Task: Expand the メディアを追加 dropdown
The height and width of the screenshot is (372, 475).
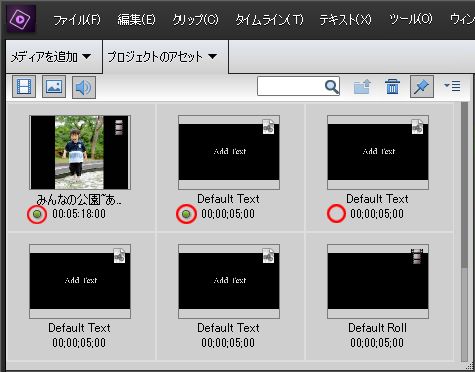Action: point(51,57)
